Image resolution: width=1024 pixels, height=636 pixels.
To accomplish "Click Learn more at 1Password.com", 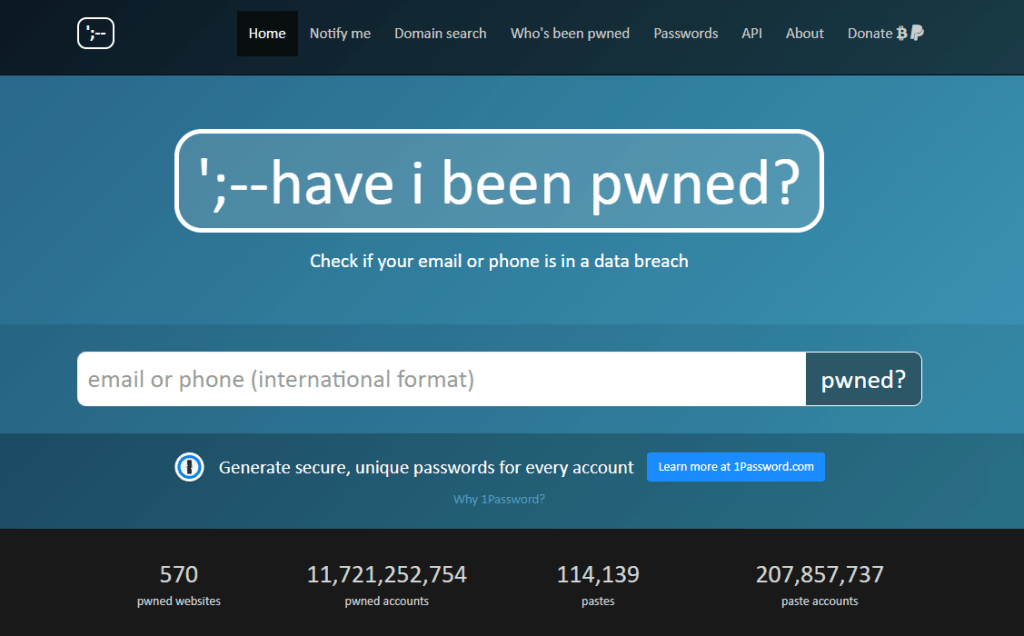I will pos(735,466).
